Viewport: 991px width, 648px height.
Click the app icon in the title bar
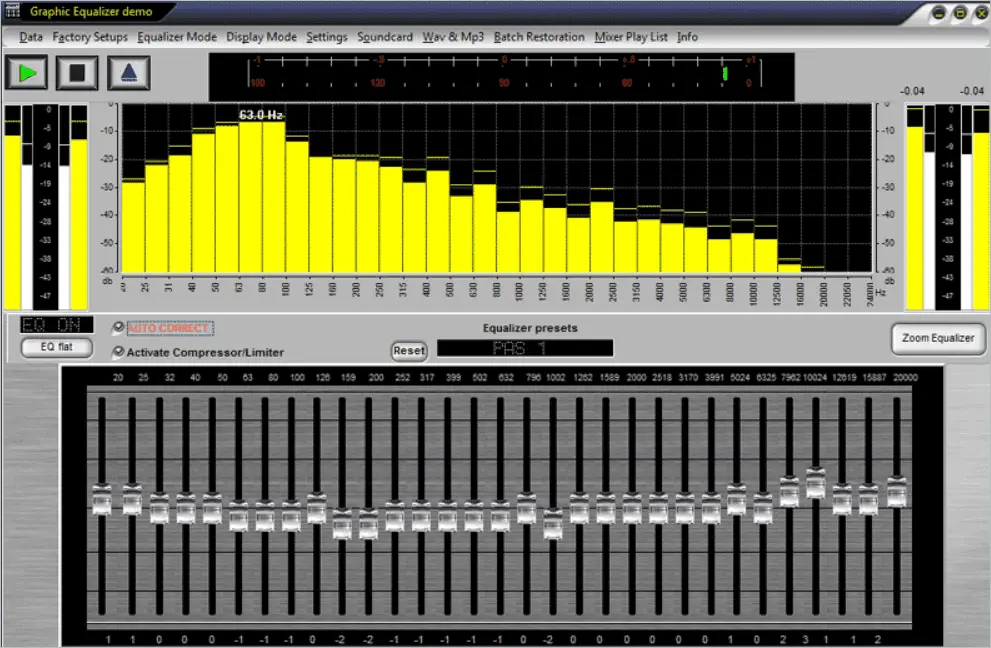click(13, 10)
